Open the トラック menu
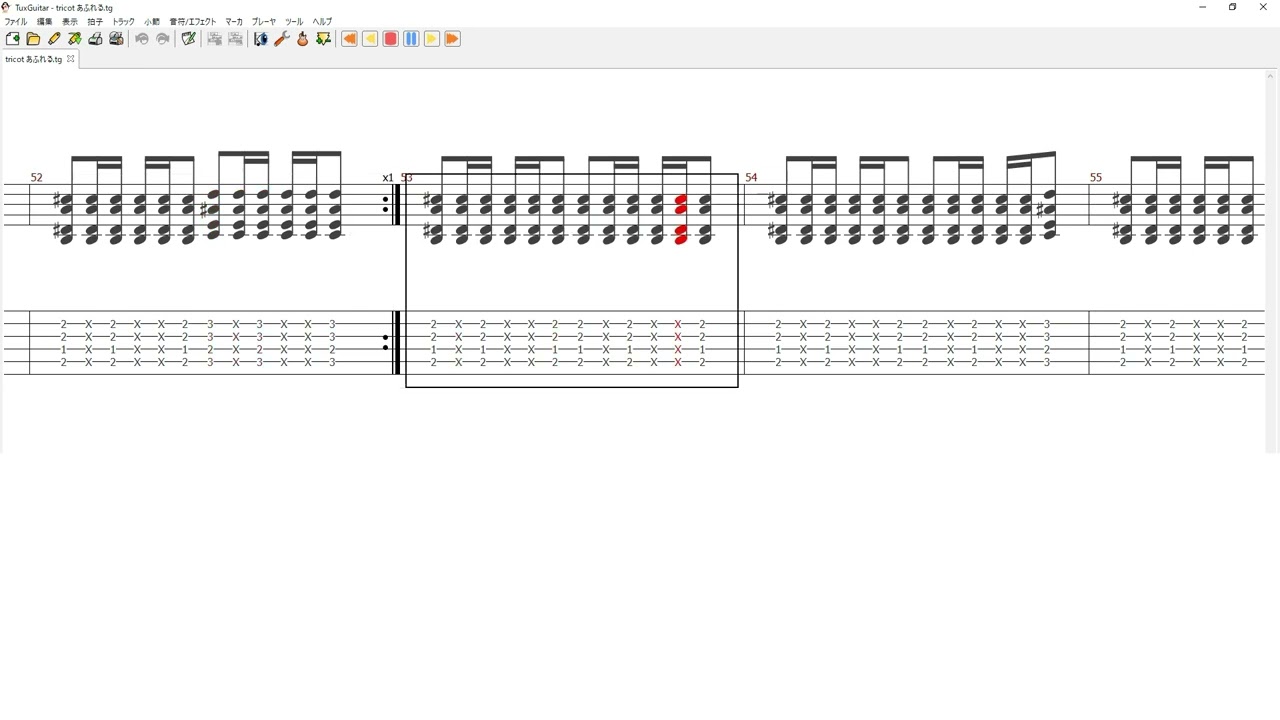1280x720 pixels. click(123, 21)
